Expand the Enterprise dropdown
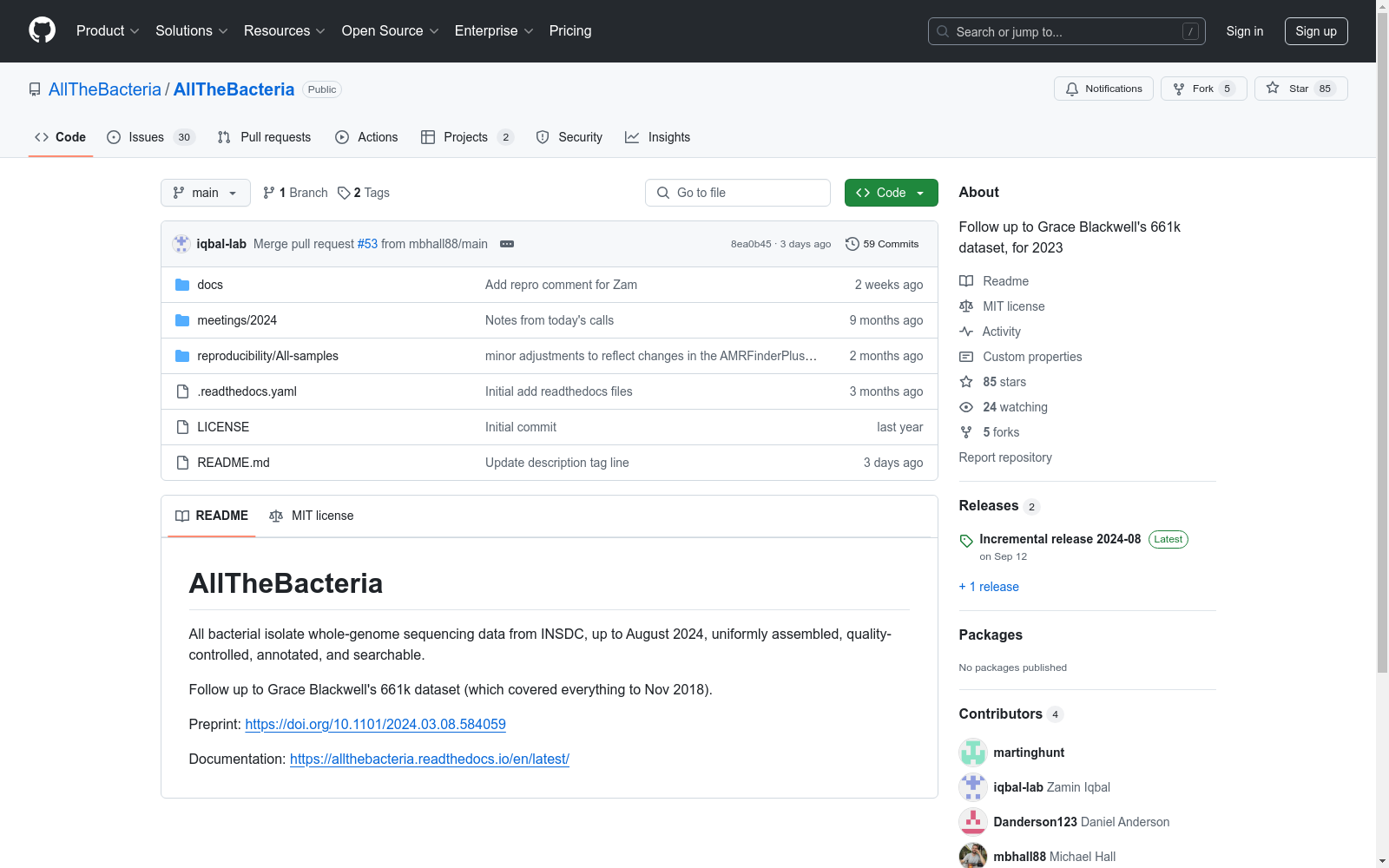 coord(494,31)
